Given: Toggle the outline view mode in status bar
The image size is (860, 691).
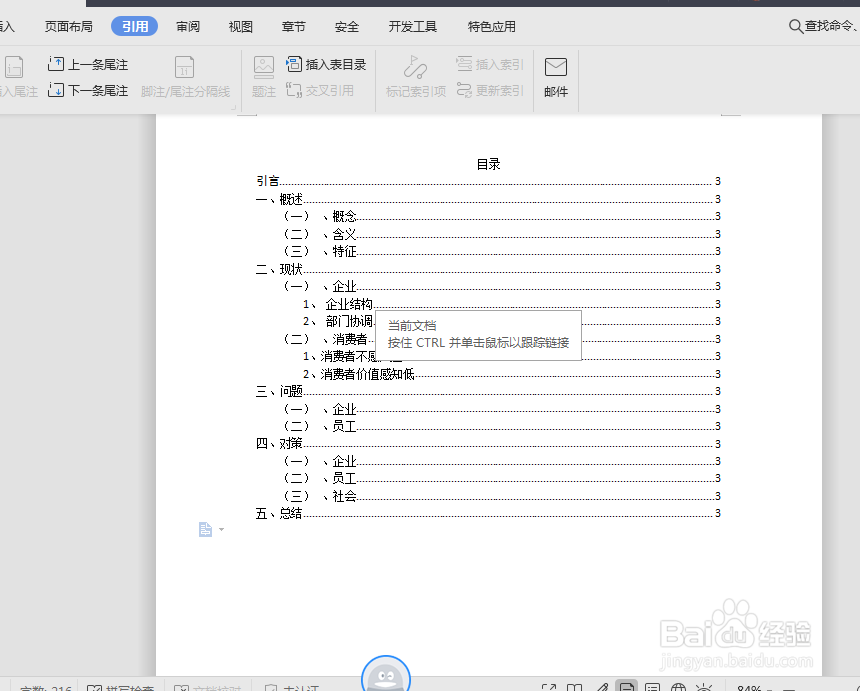Looking at the screenshot, I should coord(653,686).
